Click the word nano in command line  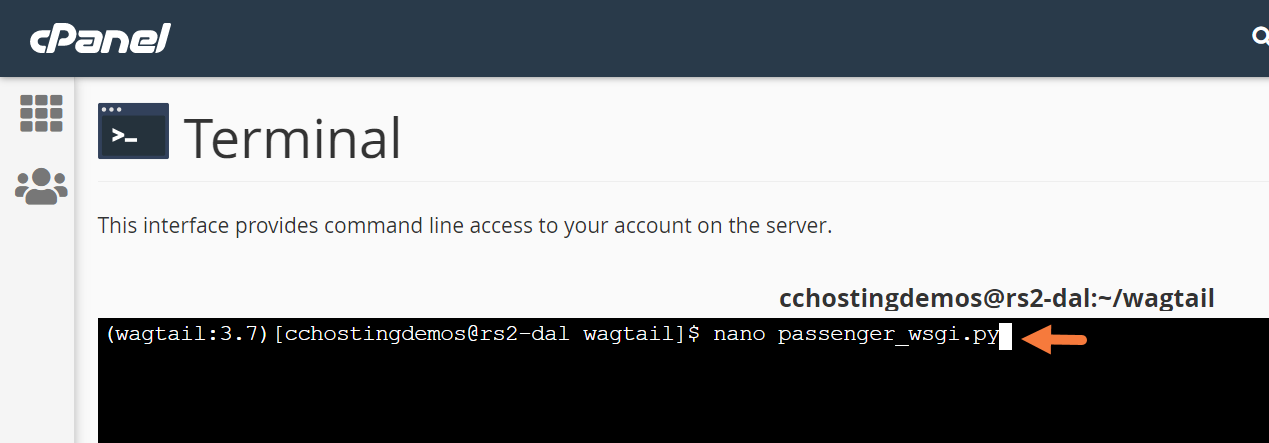coord(739,336)
